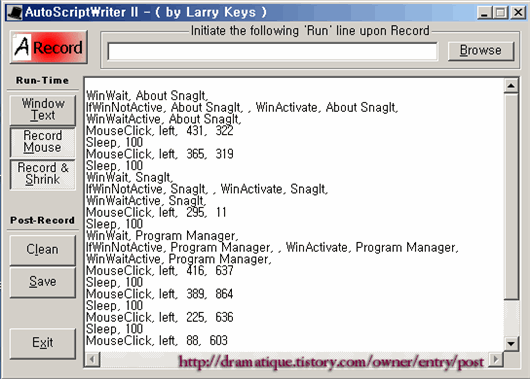This screenshot has height=379, width=530.
Task: Click the vertical scrollbar thumb
Action: pyautogui.click(x=511, y=196)
